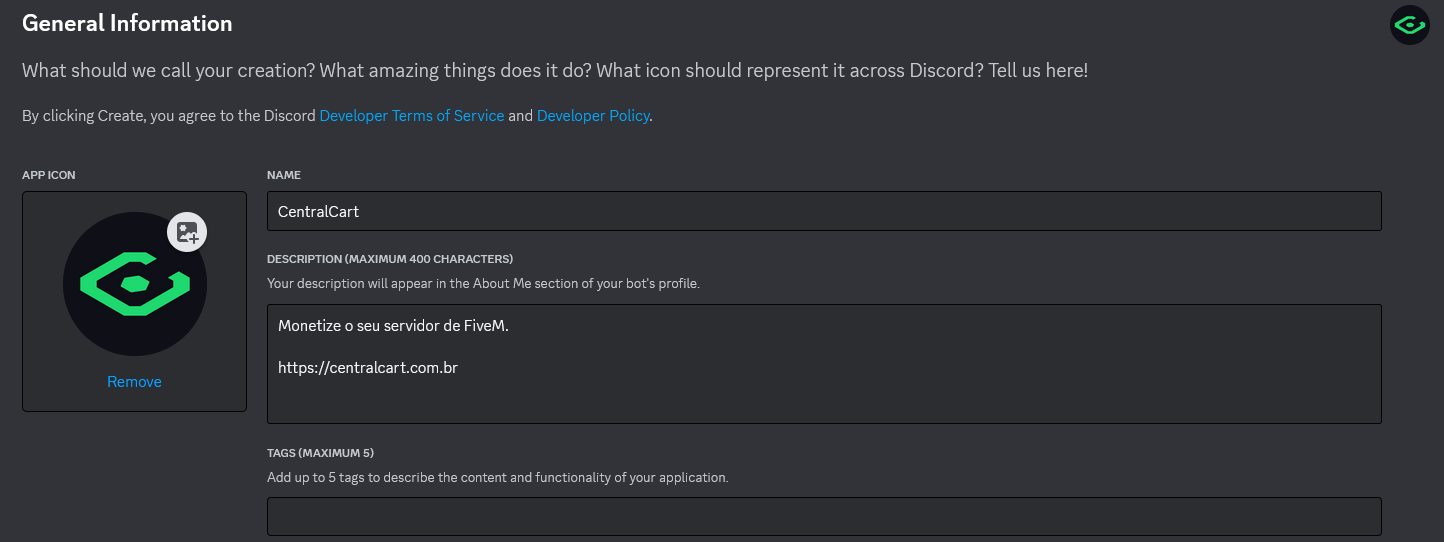Viewport: 1444px width, 542px height.
Task: Click the DESCRIPTION (MAXIMUM 400 CHARACTERS) label
Action: [390, 259]
